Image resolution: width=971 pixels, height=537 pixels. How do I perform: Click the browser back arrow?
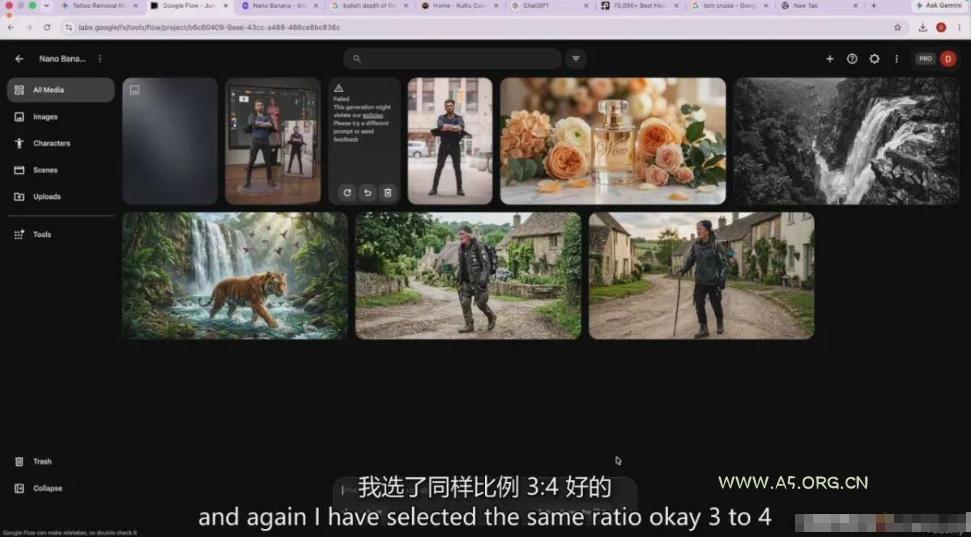(11, 27)
